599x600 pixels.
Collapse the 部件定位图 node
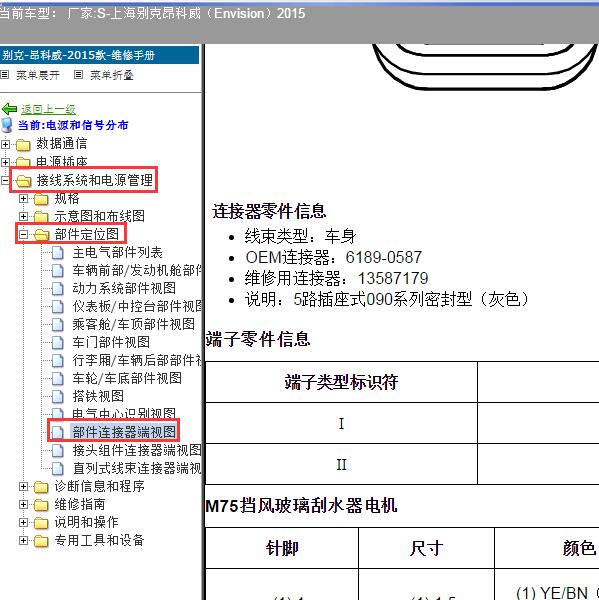coord(23,235)
